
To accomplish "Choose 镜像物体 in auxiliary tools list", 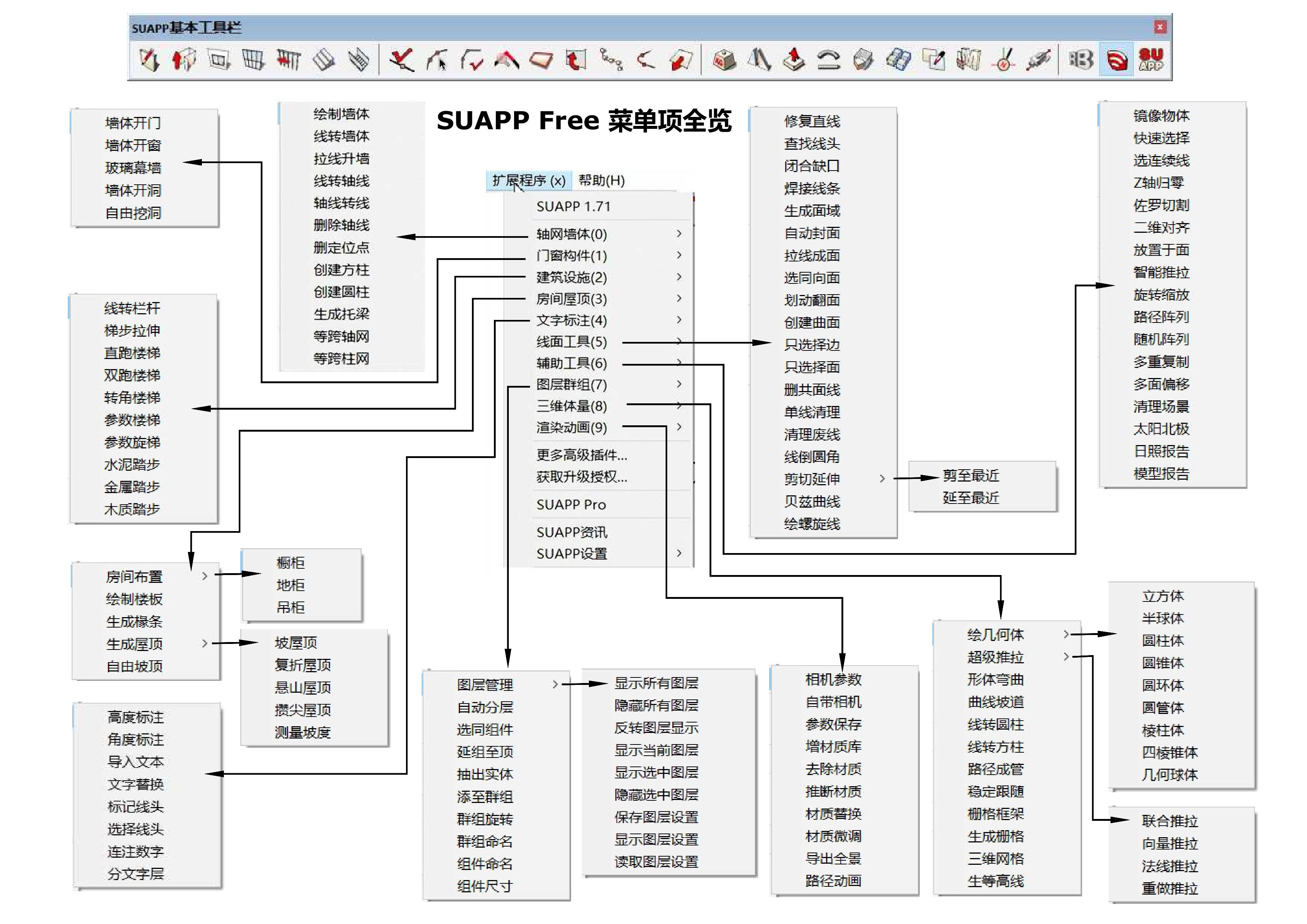I will click(1161, 115).
